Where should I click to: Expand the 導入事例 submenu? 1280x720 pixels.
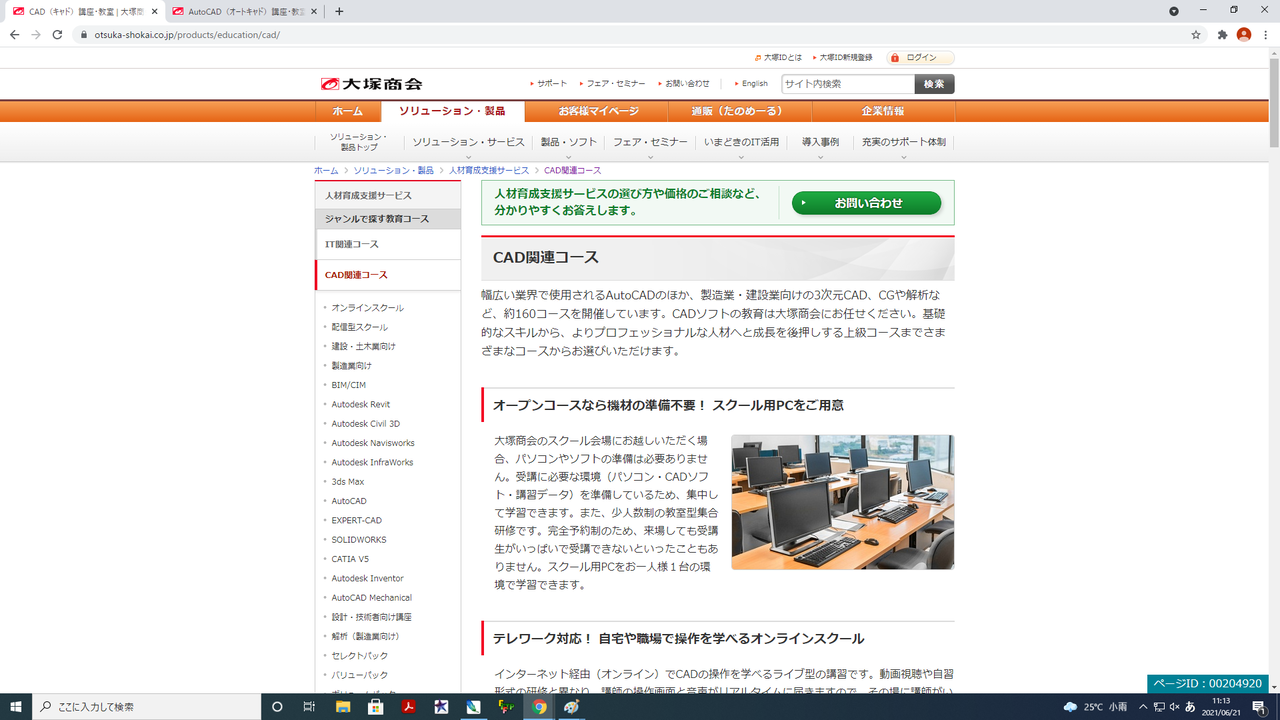820,142
